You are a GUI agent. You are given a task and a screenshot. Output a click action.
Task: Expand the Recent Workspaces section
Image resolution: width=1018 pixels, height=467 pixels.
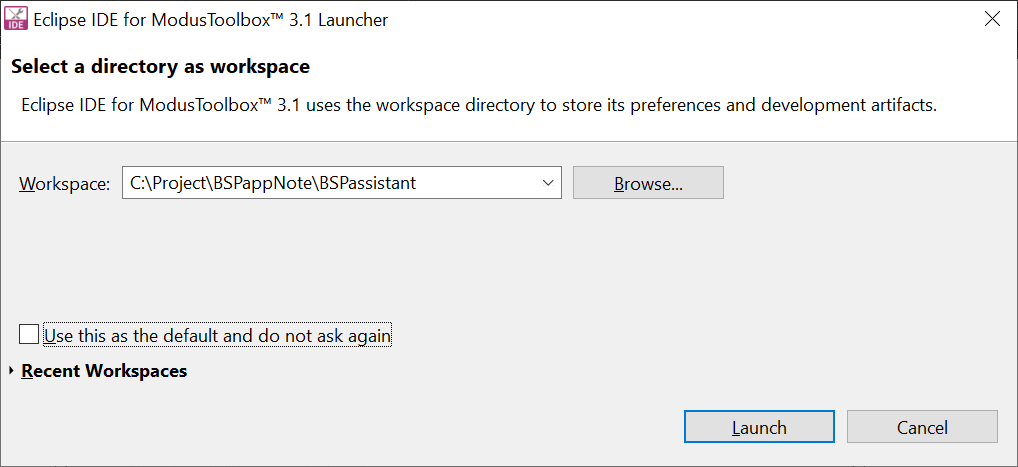12,371
